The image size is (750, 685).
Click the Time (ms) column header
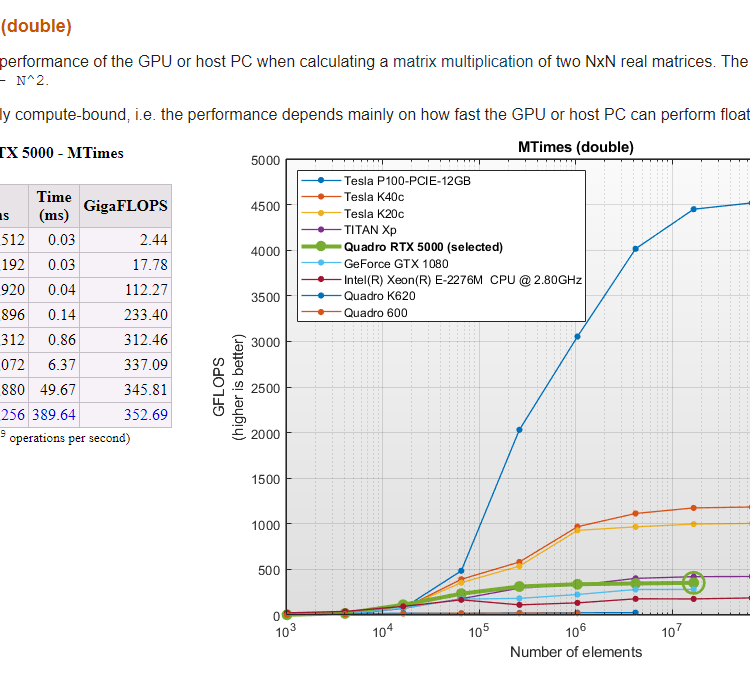[x=54, y=205]
